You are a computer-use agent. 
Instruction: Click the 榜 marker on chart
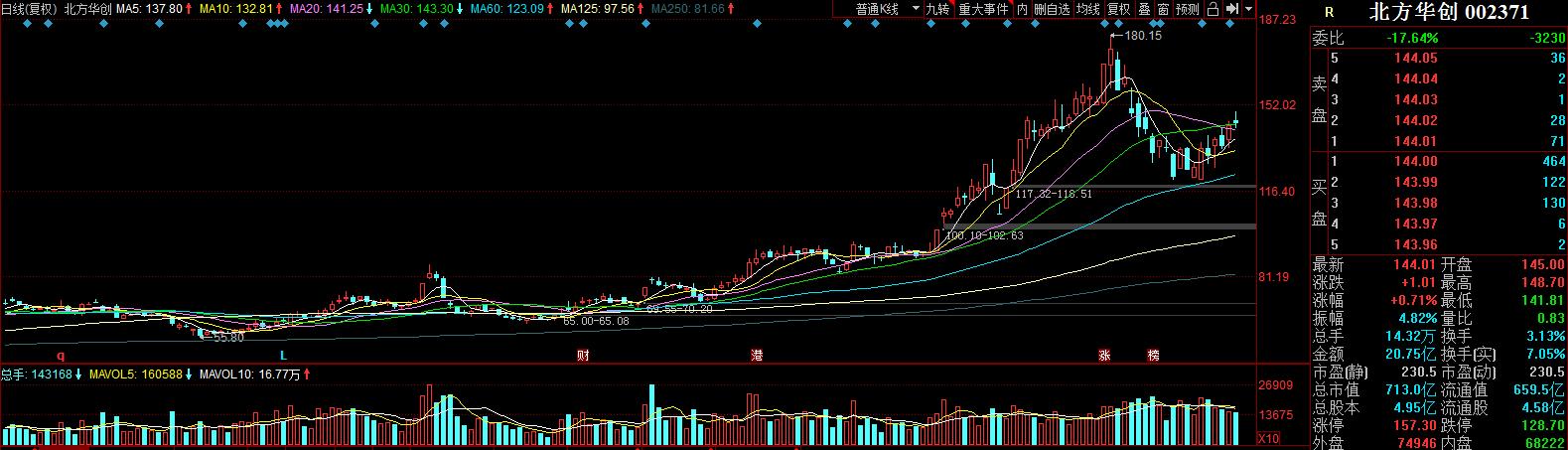pos(1153,355)
